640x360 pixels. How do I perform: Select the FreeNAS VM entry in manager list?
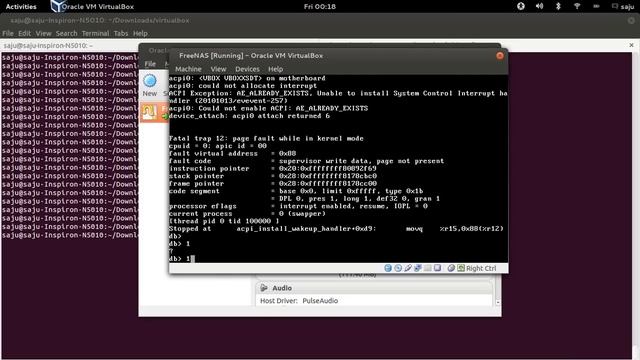[x=154, y=112]
